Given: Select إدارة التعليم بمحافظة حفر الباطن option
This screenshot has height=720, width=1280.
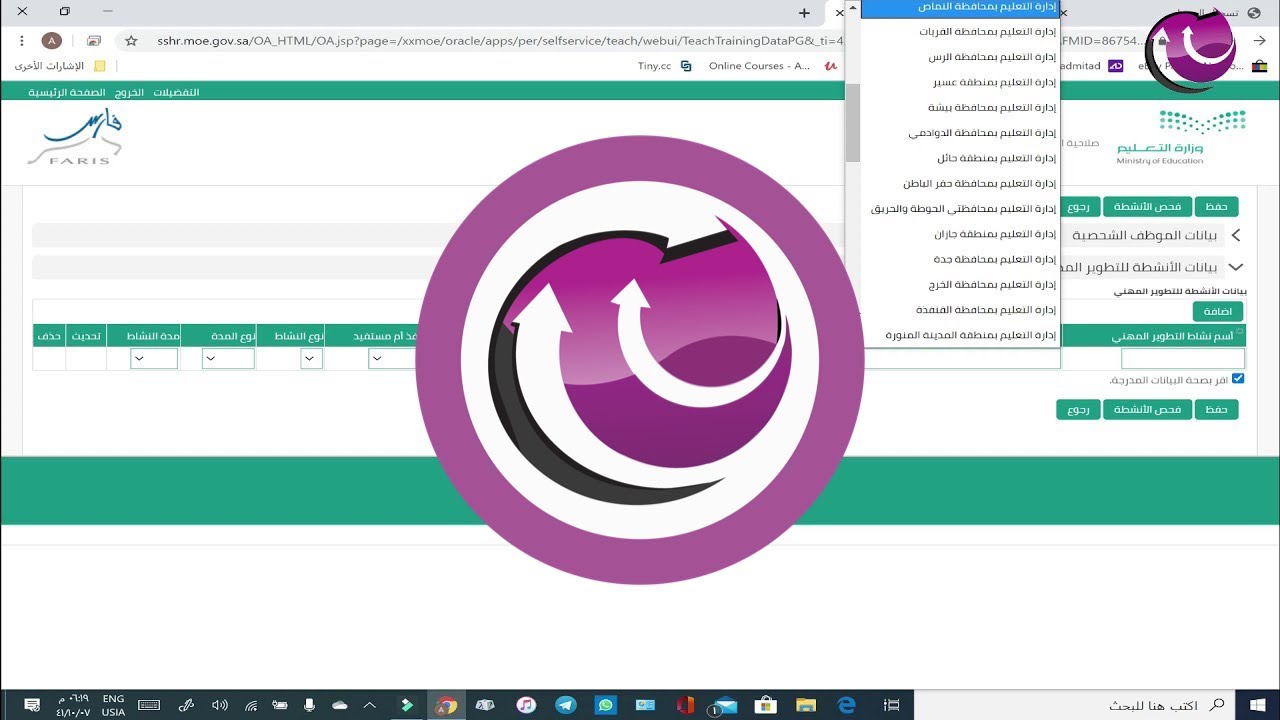Looking at the screenshot, I should click(960, 183).
